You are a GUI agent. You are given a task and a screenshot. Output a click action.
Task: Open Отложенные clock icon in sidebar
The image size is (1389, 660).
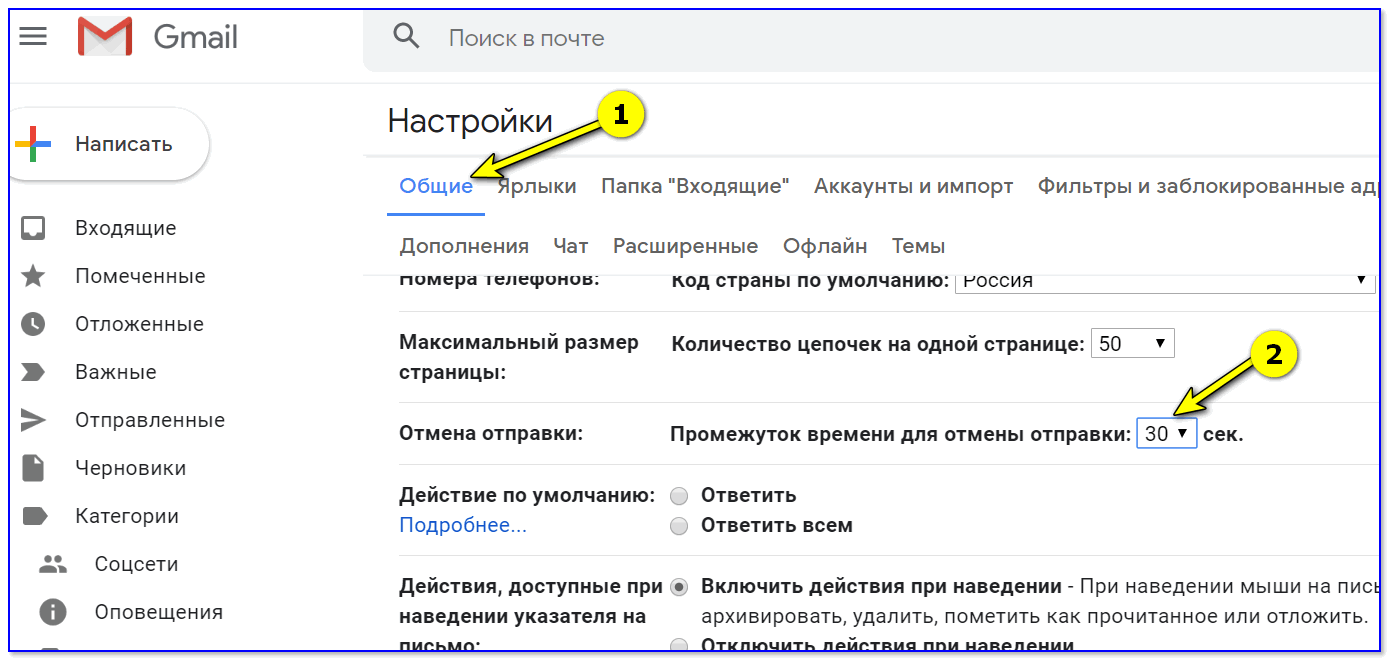[33, 324]
